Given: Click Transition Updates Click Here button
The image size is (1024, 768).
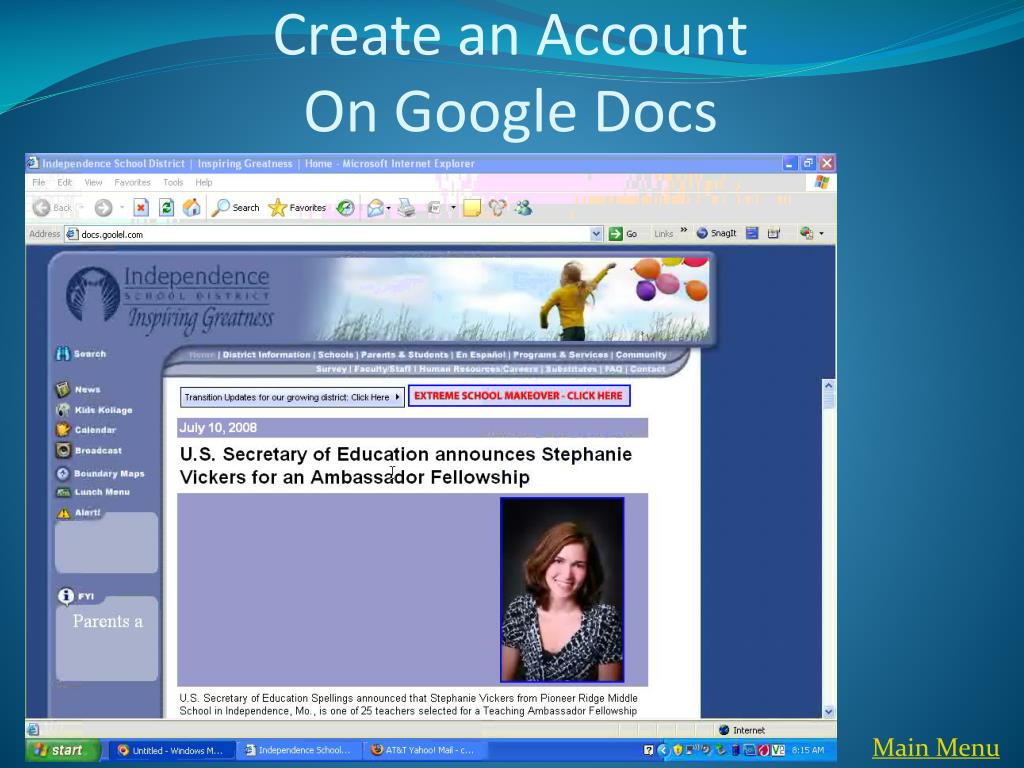Looking at the screenshot, I should (292, 397).
